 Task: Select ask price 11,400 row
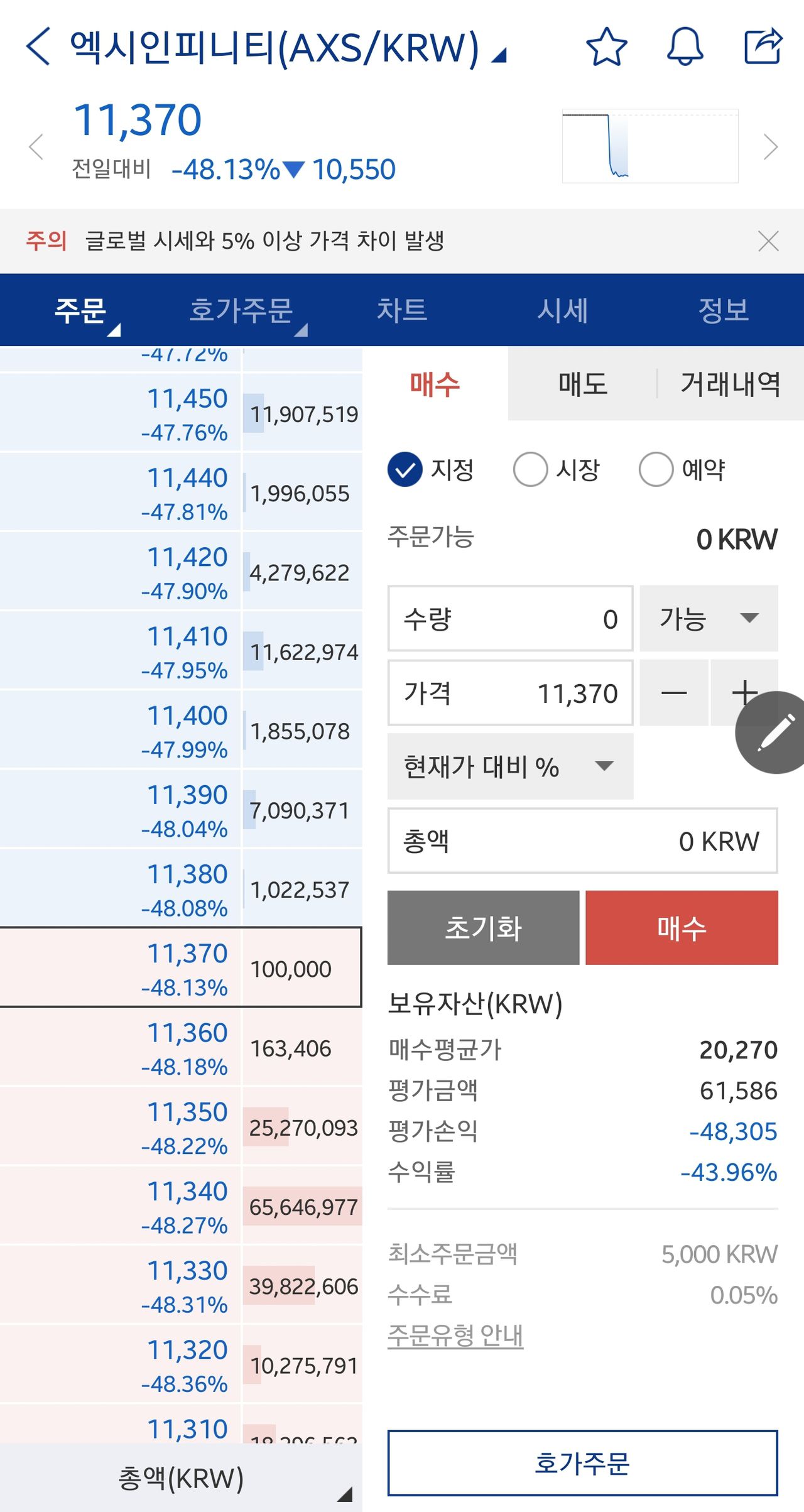(x=181, y=731)
